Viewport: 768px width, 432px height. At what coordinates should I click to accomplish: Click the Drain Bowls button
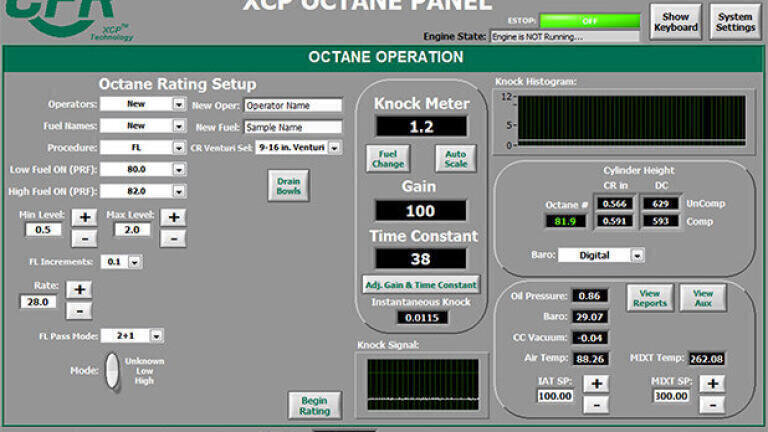click(x=288, y=186)
